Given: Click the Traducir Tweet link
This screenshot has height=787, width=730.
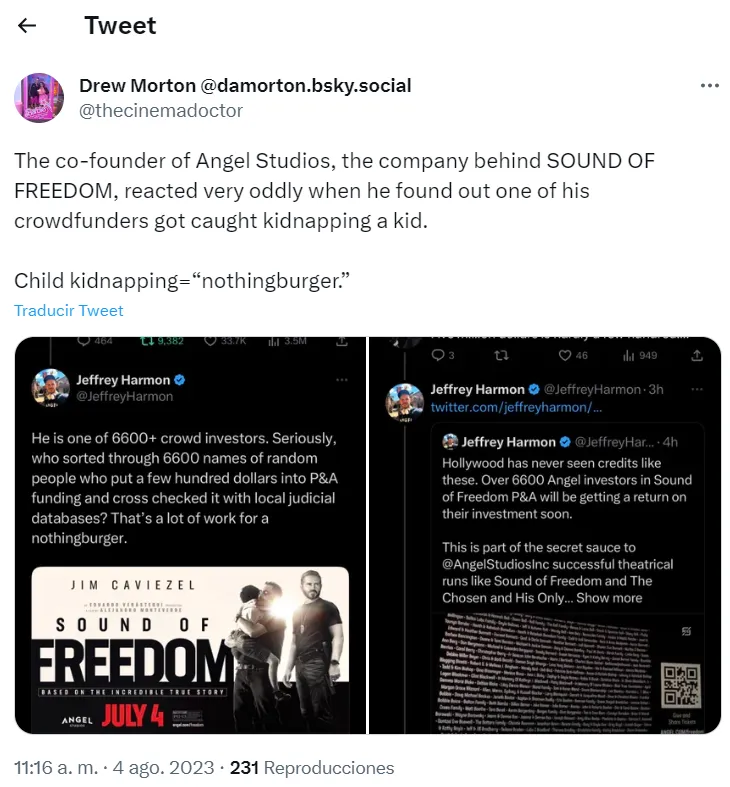Looking at the screenshot, I should click(x=69, y=310).
